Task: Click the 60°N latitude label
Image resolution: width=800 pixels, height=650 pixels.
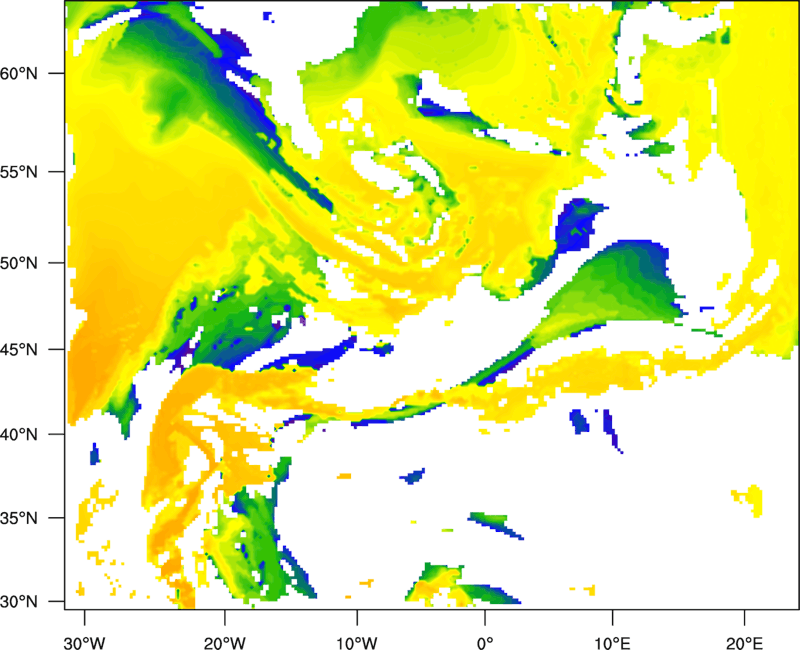Action: pos(19,73)
